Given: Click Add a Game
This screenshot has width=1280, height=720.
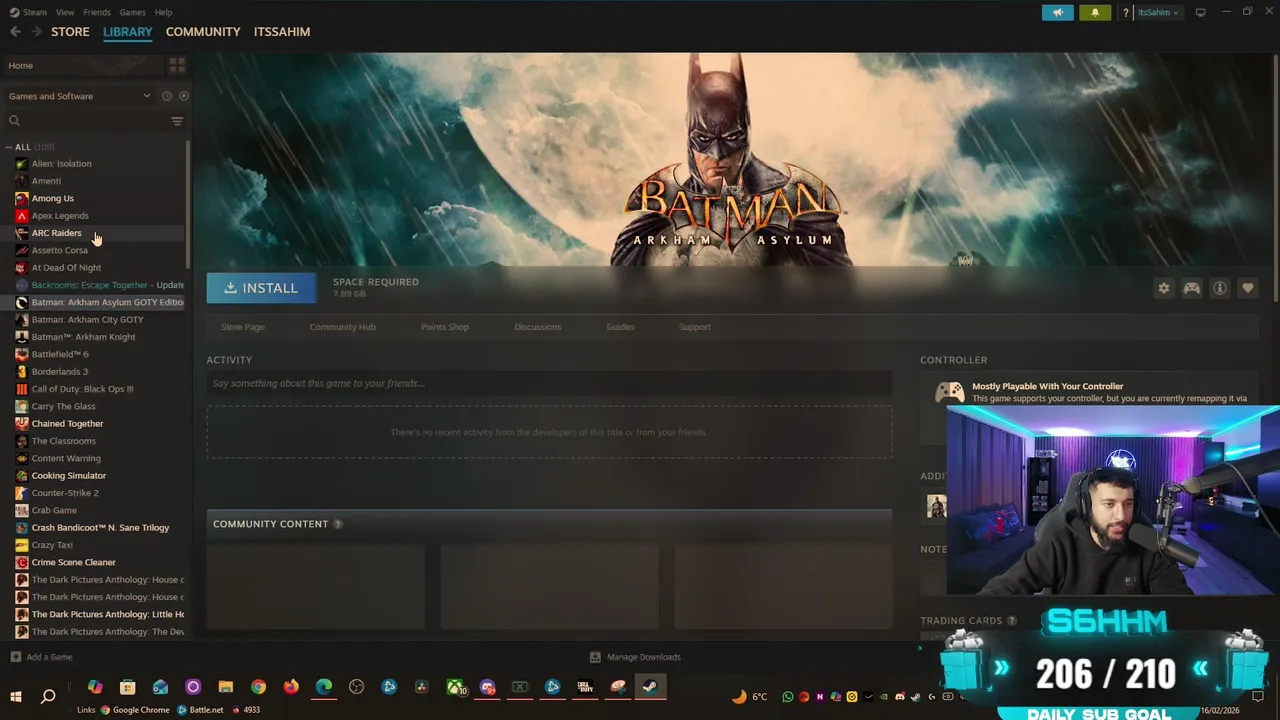Looking at the screenshot, I should point(41,657).
